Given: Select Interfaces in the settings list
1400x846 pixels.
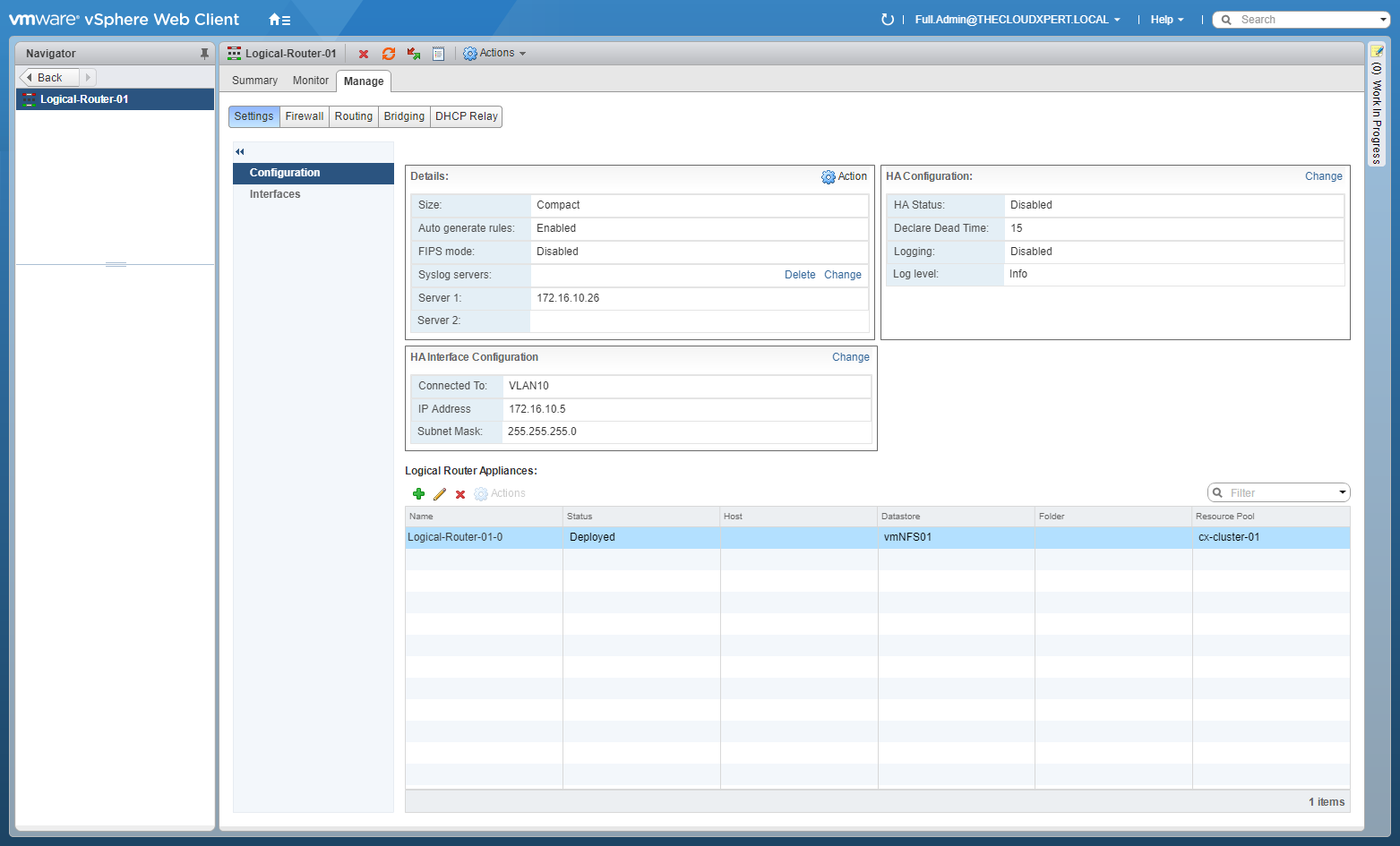Looking at the screenshot, I should coord(275,194).
